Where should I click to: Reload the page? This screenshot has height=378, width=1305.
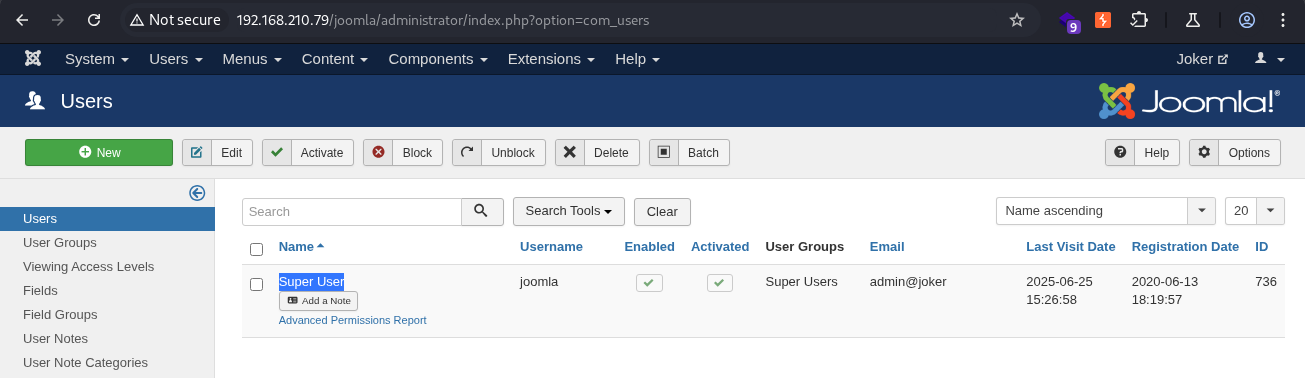click(94, 20)
